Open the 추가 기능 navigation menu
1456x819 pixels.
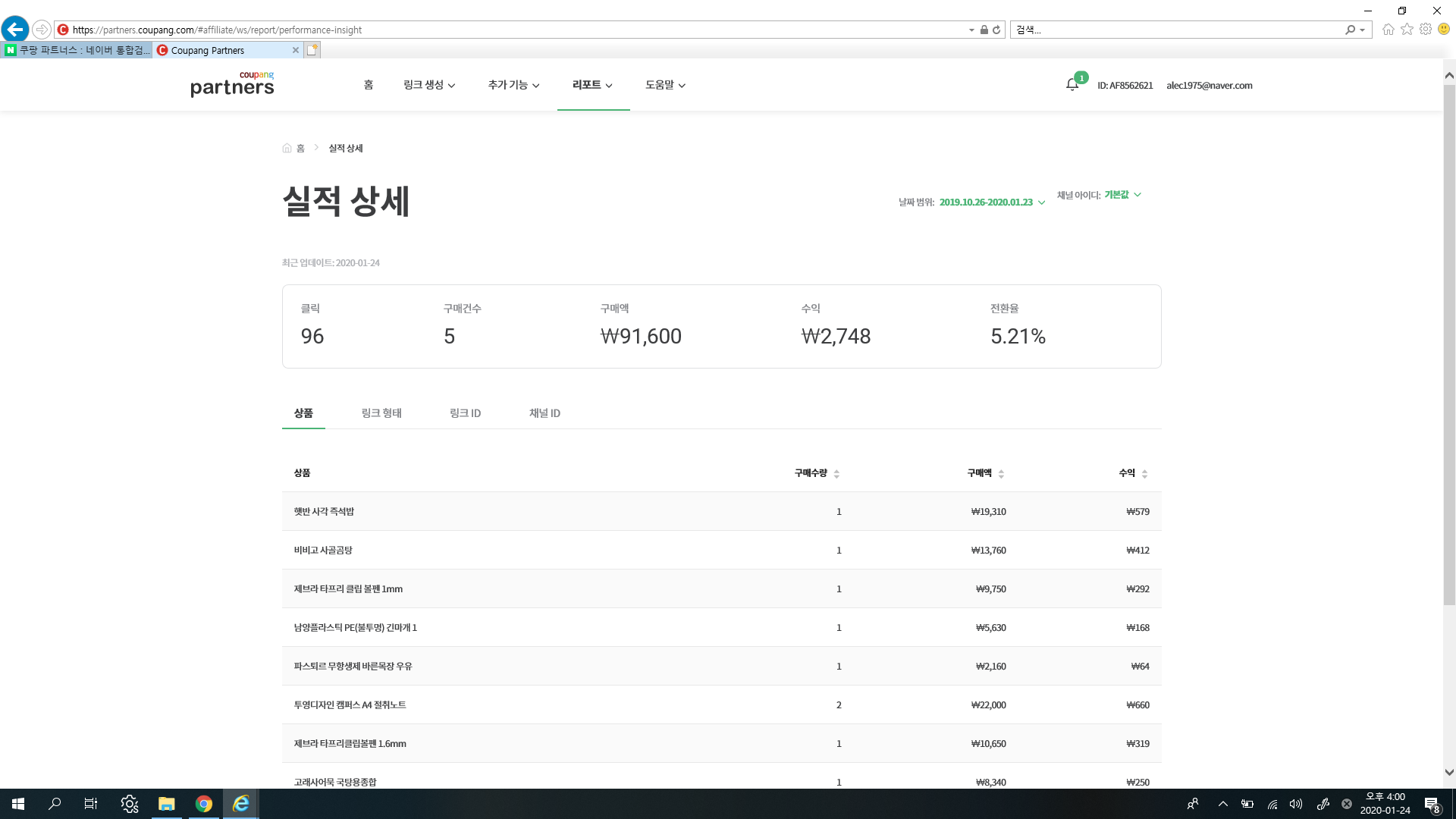[x=513, y=85]
